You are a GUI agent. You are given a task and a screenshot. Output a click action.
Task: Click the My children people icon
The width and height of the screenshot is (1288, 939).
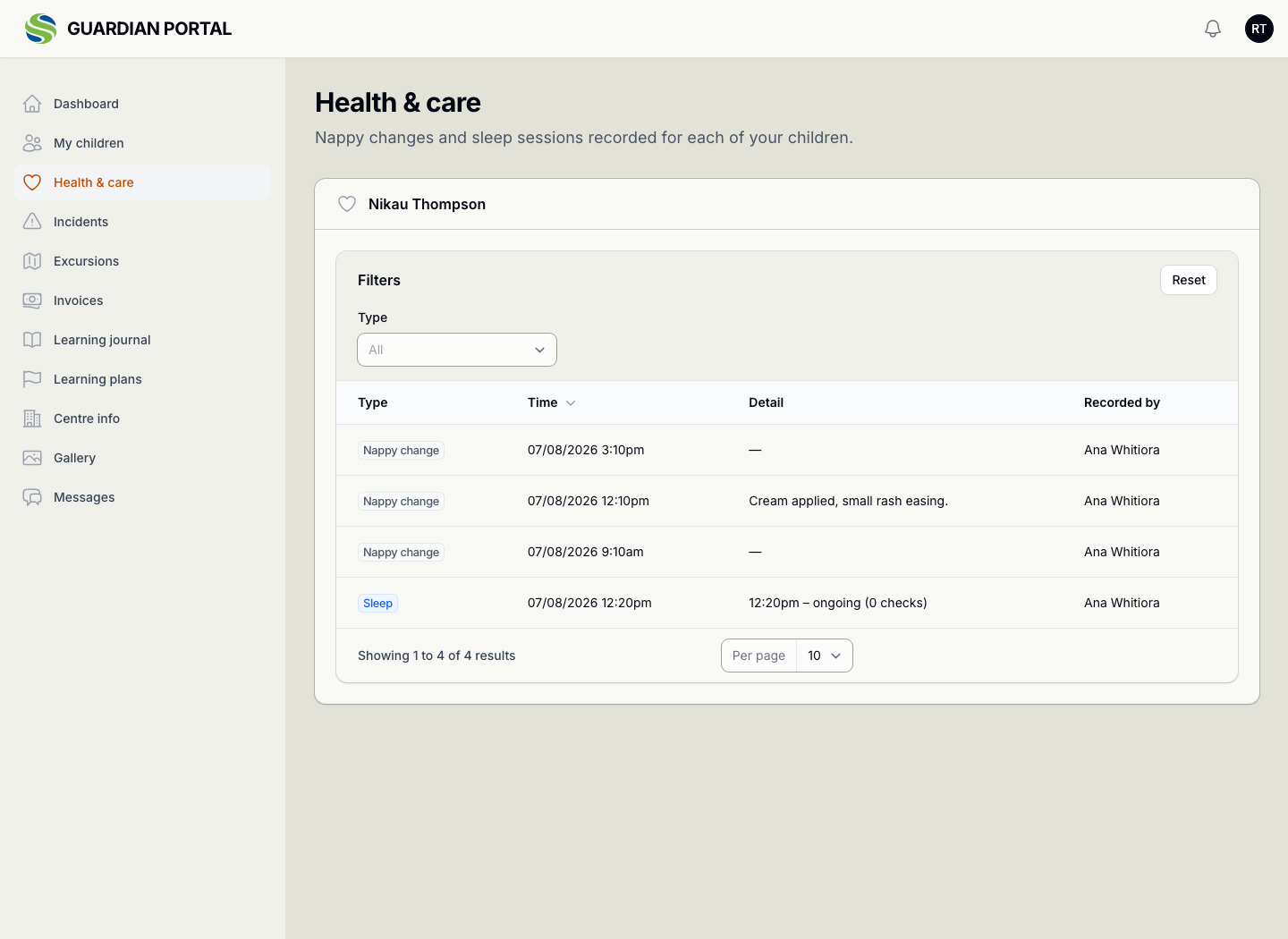pos(32,143)
